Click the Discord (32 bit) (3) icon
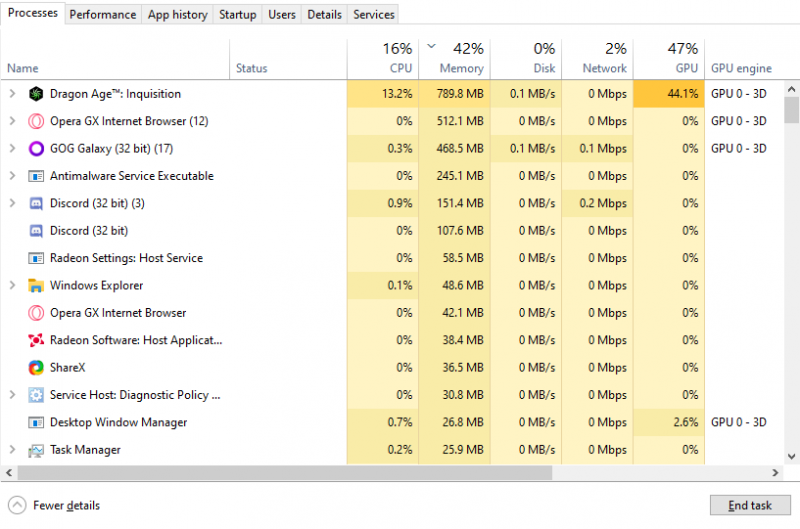Image resolution: width=800 pixels, height=529 pixels. 36,204
